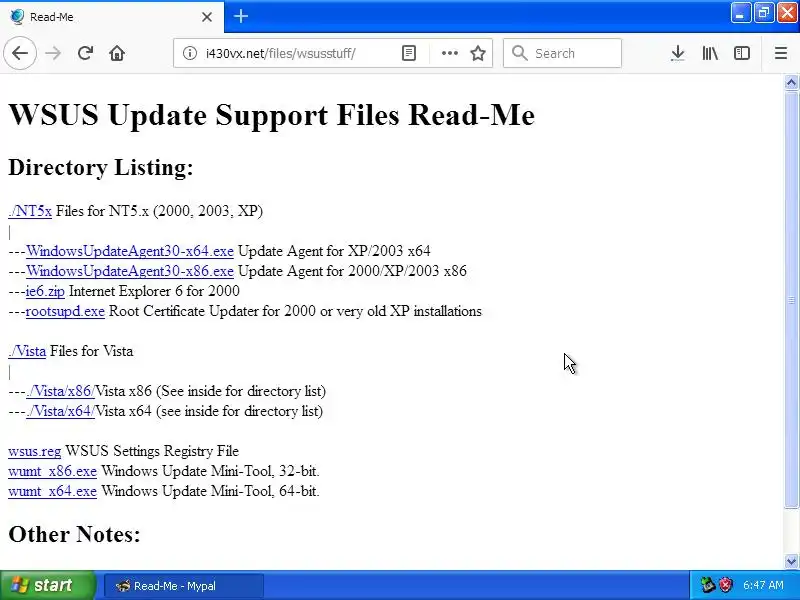Click the vertical scrollbar thumb
The image size is (800, 600).
tap(791, 300)
